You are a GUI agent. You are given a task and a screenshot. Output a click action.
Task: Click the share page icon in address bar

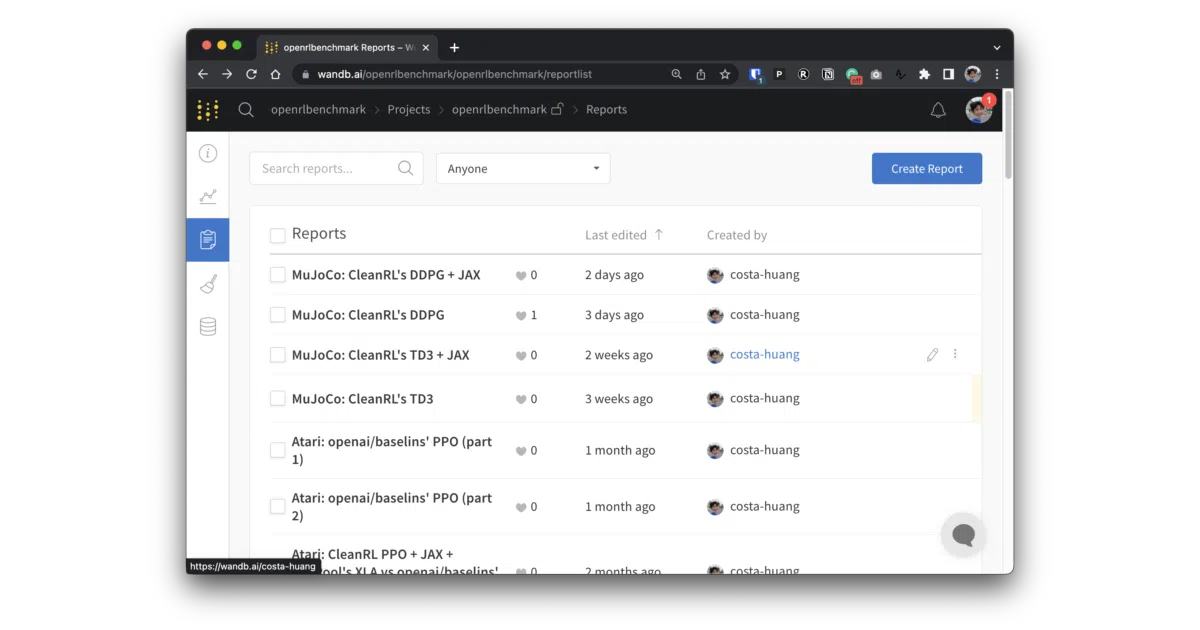[x=701, y=74]
